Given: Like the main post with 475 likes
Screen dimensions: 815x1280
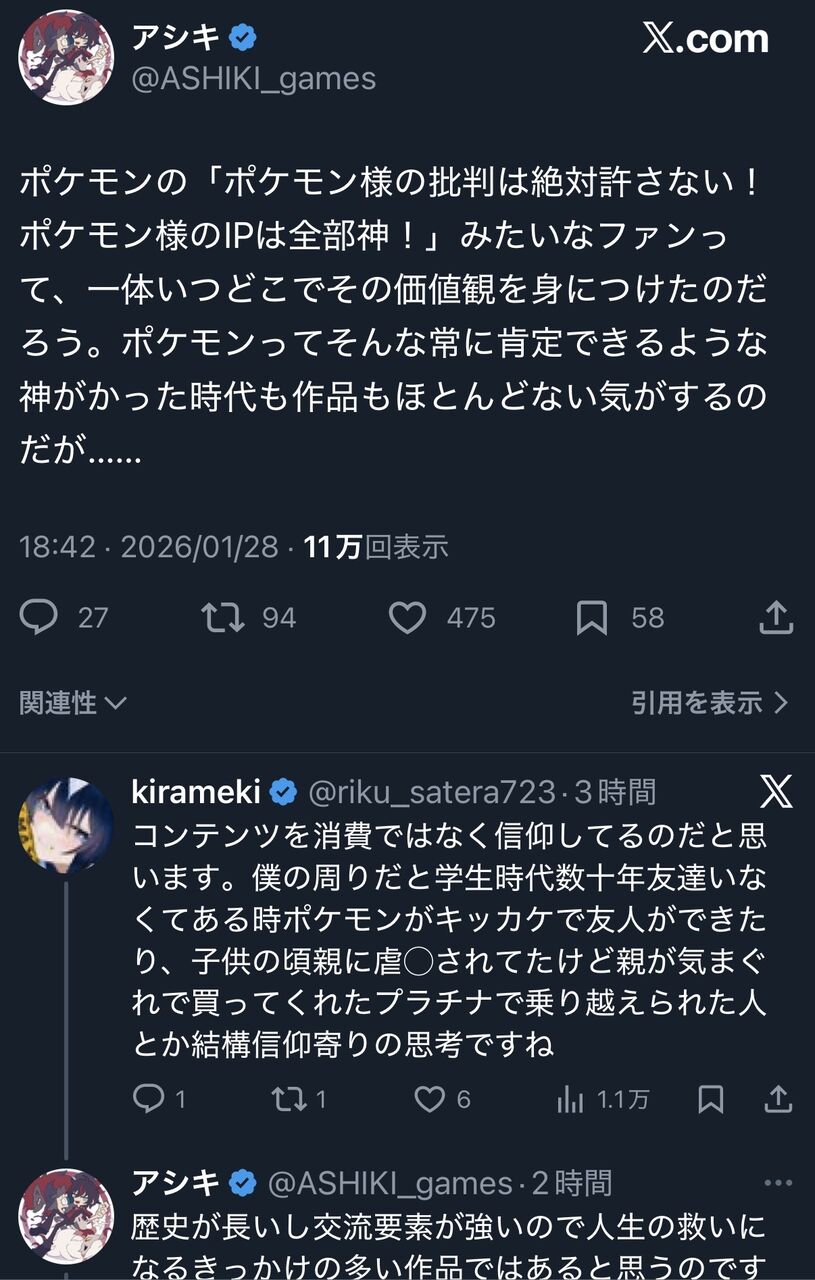Looking at the screenshot, I should (407, 618).
